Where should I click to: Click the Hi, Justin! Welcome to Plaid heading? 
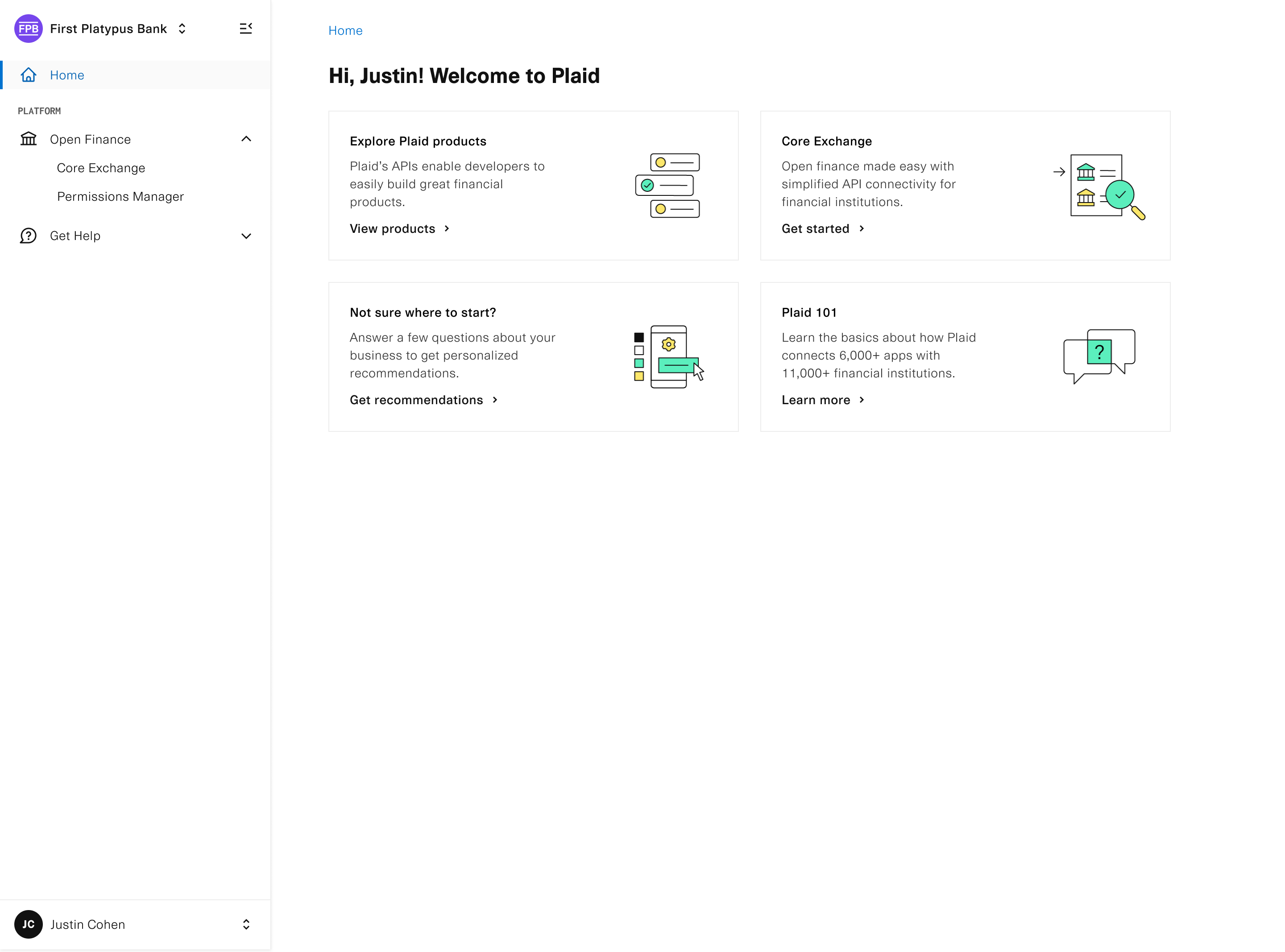pyautogui.click(x=464, y=75)
